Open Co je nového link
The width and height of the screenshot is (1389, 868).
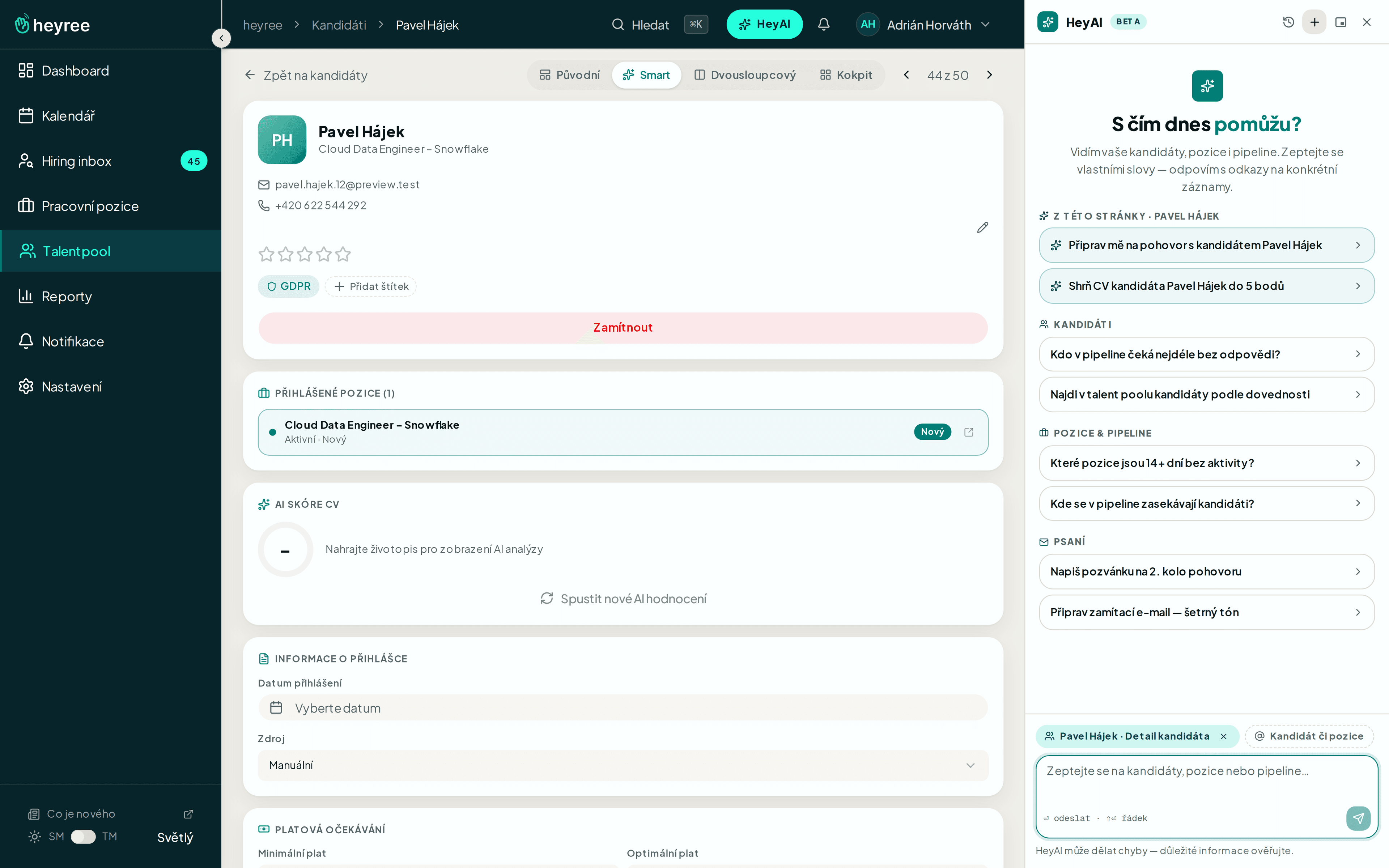tap(111, 814)
